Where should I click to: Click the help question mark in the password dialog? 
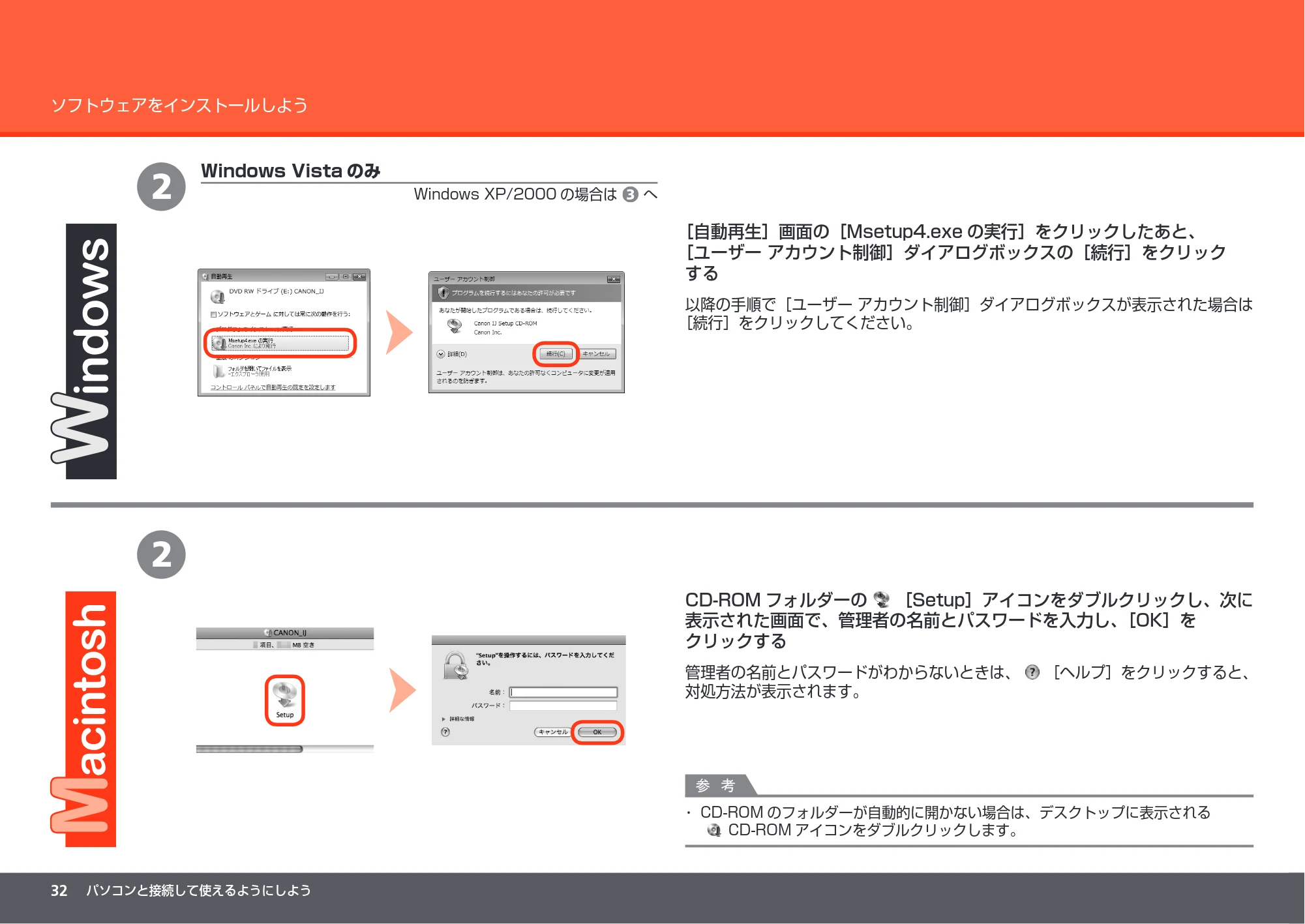(x=445, y=732)
